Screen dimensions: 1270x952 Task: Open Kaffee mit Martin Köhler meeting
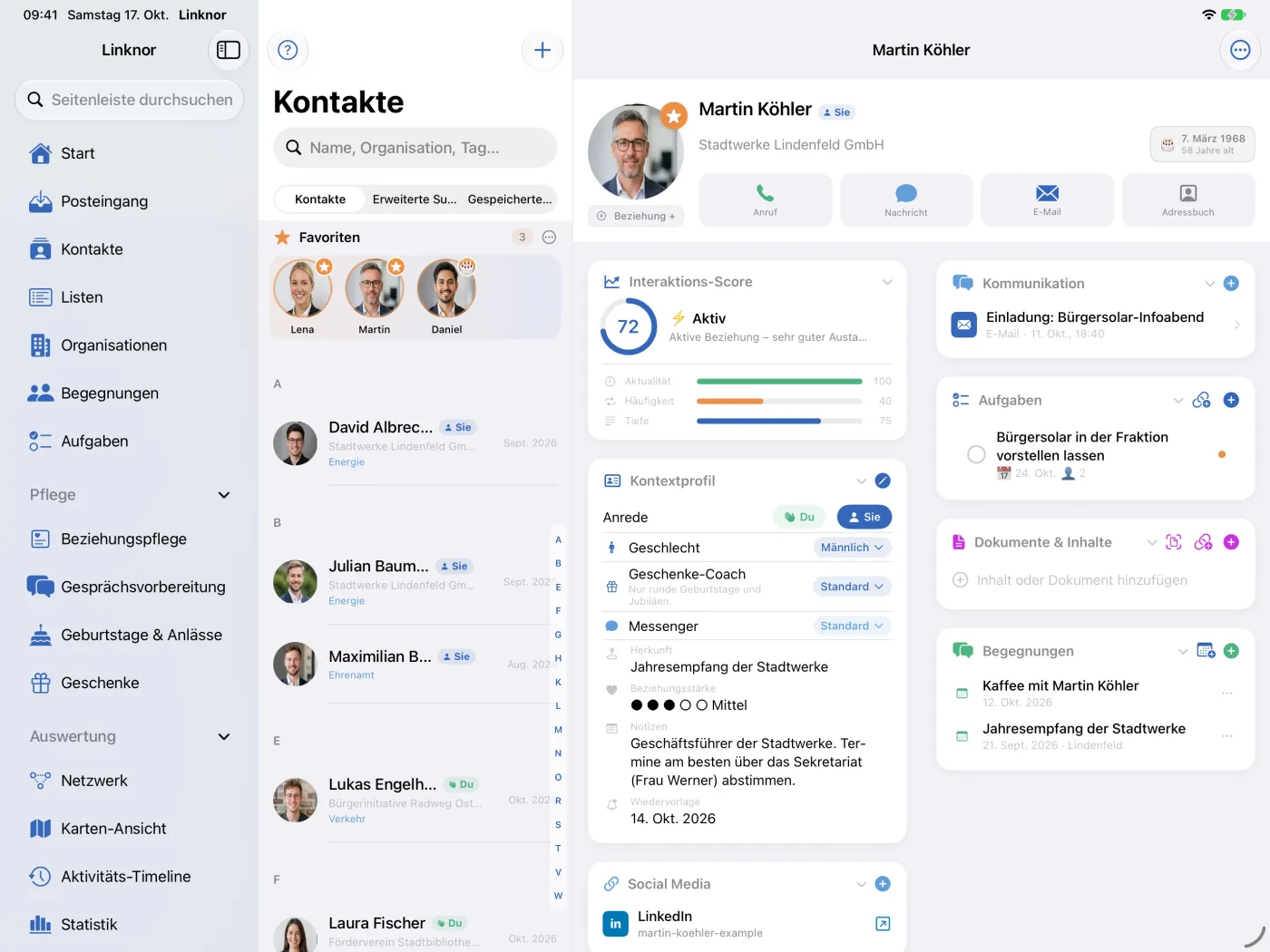pos(1095,693)
